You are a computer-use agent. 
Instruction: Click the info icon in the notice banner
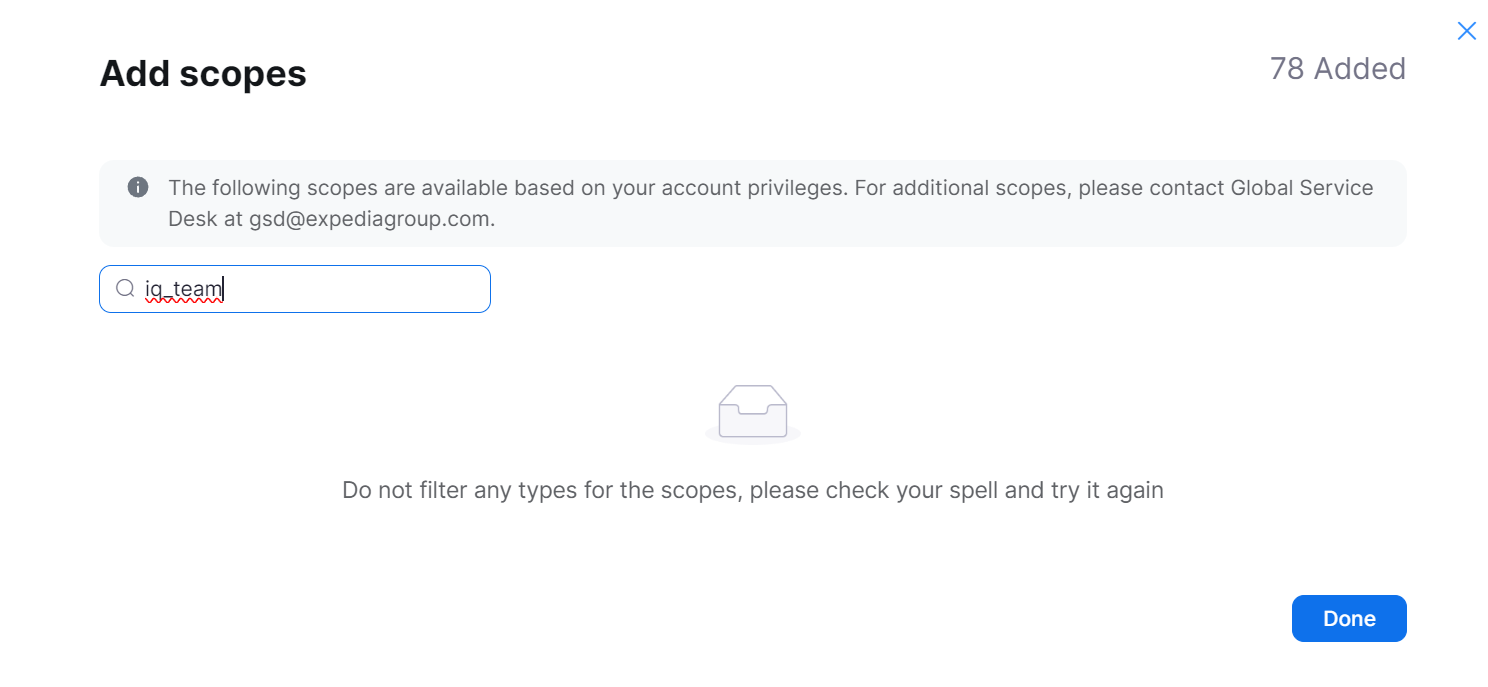coord(138,187)
